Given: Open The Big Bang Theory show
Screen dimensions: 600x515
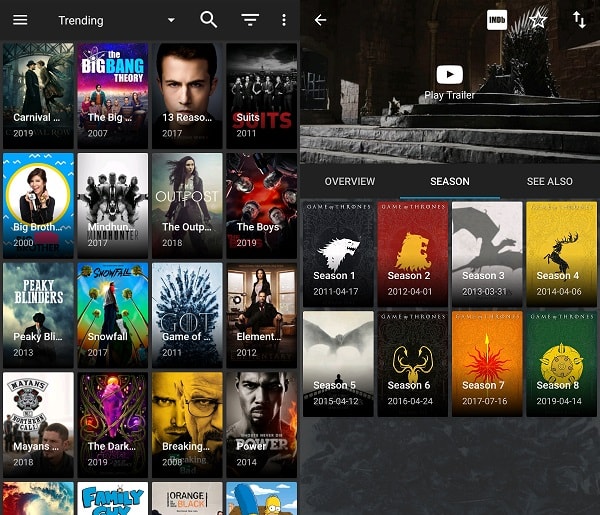Looking at the screenshot, I should point(112,96).
